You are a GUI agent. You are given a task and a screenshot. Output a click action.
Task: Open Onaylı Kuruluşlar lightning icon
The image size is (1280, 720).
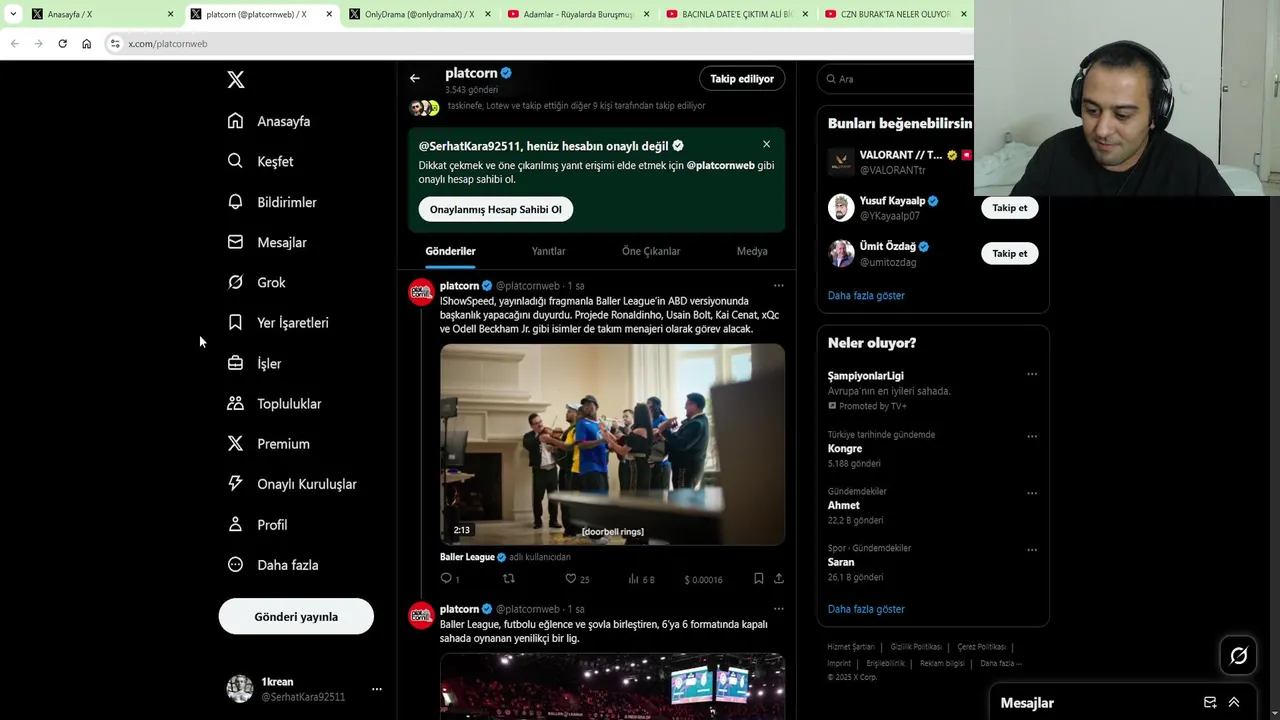coord(235,483)
